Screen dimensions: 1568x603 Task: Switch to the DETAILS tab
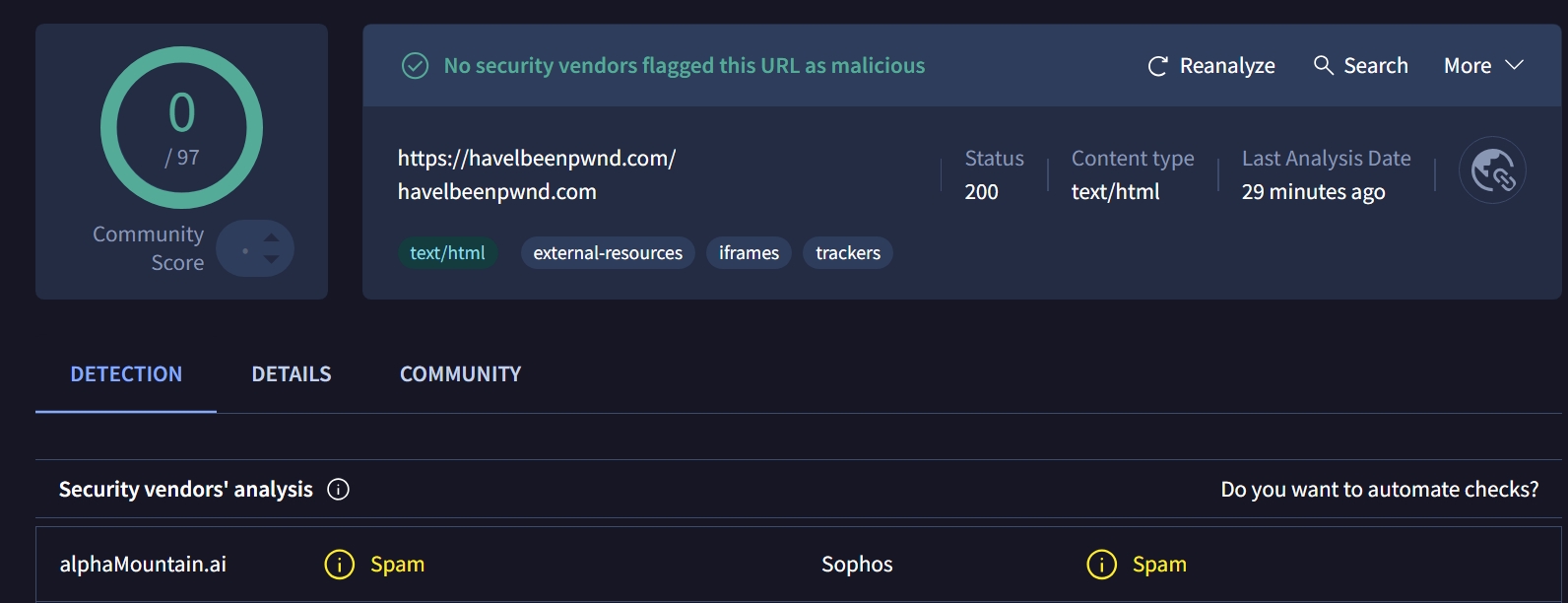292,374
